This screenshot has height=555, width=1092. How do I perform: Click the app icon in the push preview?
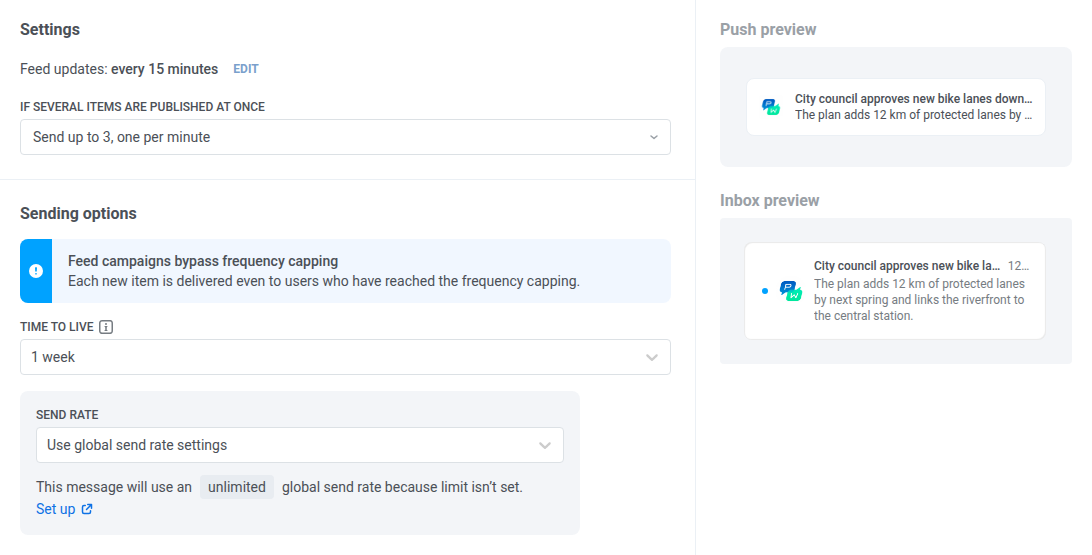771,107
